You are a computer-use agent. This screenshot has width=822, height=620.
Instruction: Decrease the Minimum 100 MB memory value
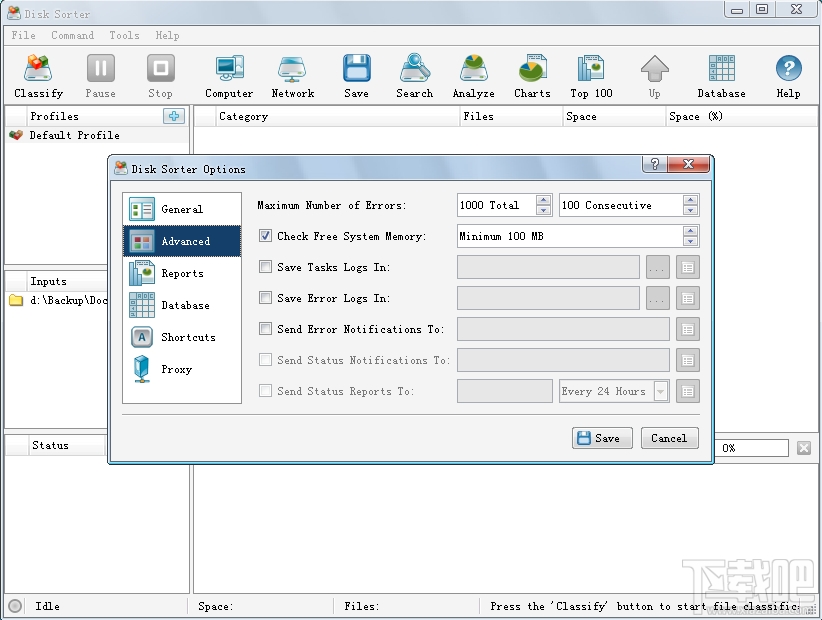pos(690,241)
